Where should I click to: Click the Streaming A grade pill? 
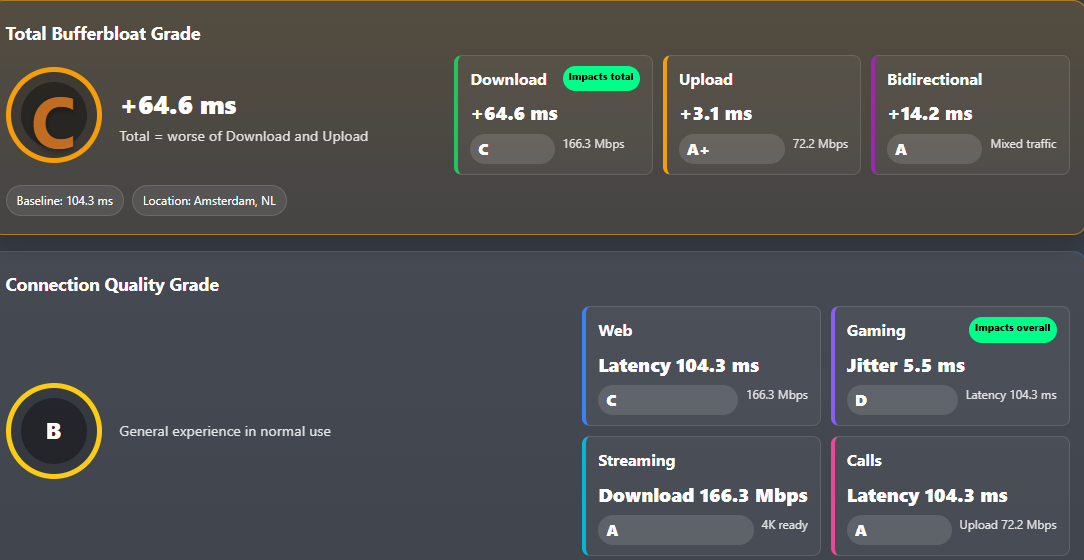point(676,530)
